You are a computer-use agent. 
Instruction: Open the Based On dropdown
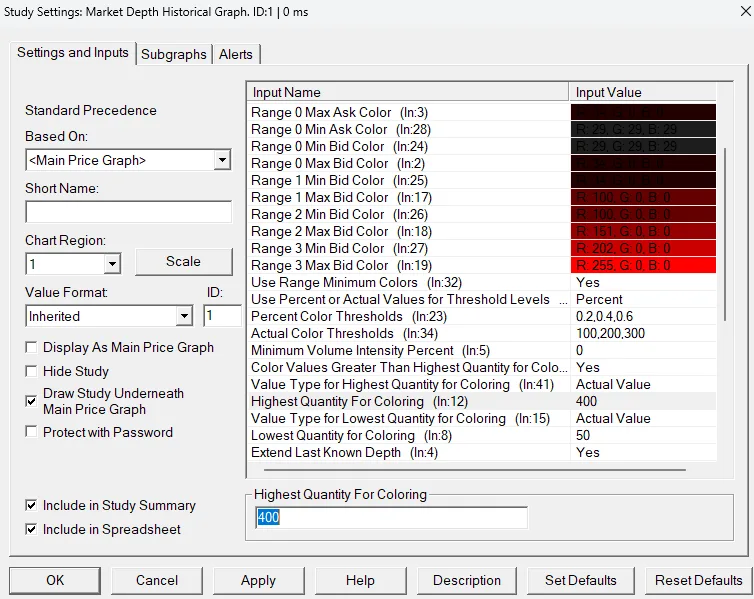pos(222,160)
